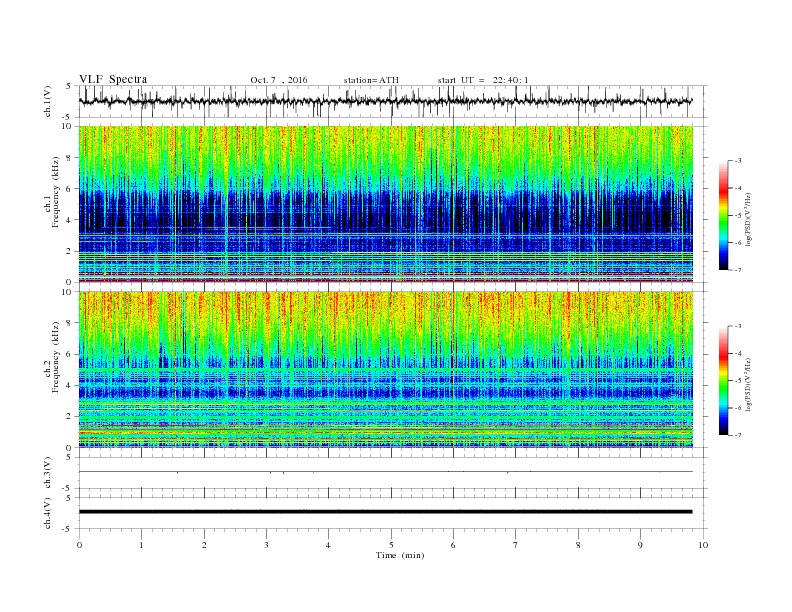Click the 'ch.3(V)' axis label
The width and height of the screenshot is (792, 612).
tap(48, 473)
